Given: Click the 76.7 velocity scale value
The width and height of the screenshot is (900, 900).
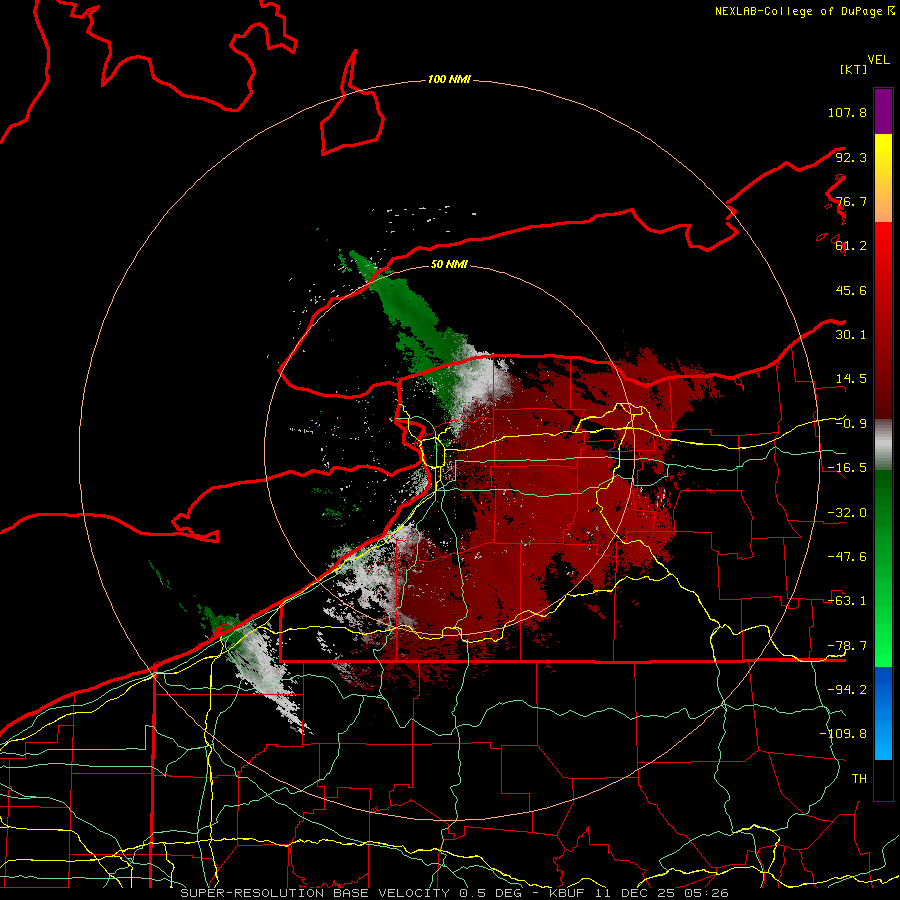Looking at the screenshot, I should pos(851,201).
